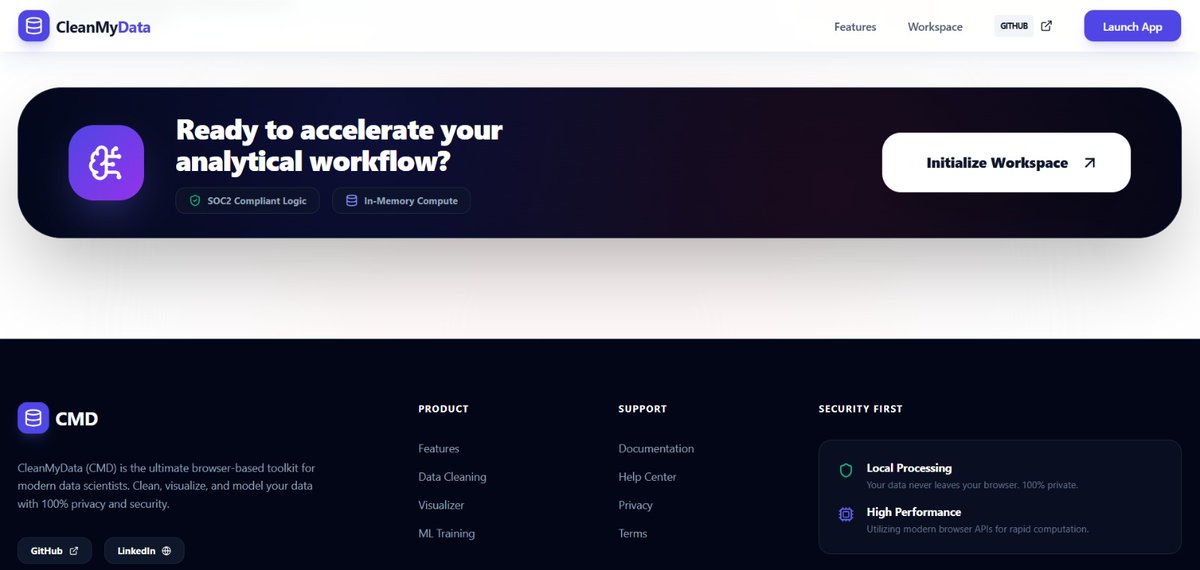Open the Features navigation link in header
Image resolution: width=1200 pixels, height=570 pixels.
pyautogui.click(x=855, y=27)
